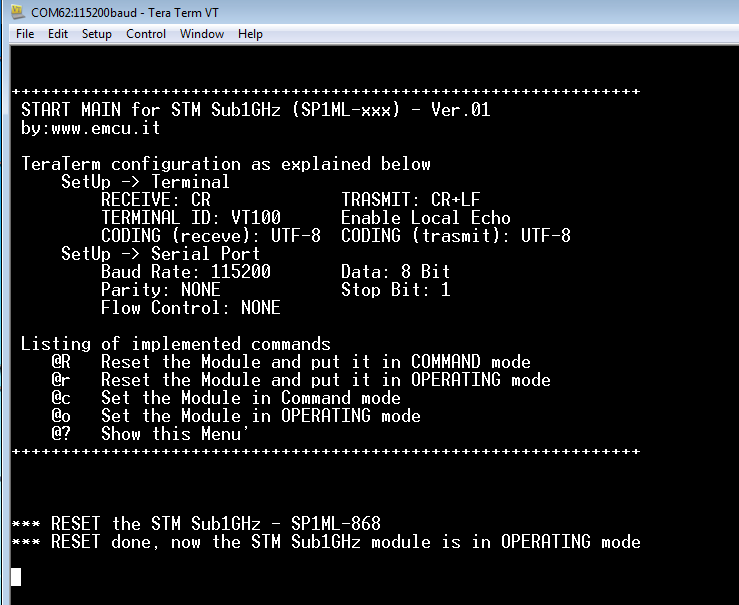Image resolution: width=739 pixels, height=605 pixels.
Task: Click the '@r' OPERATING mode reset line
Action: (x=301, y=380)
